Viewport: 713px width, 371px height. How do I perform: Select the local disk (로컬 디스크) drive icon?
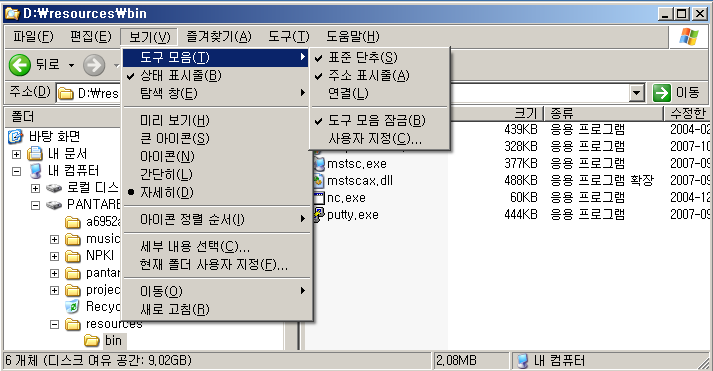pyautogui.click(x=54, y=188)
